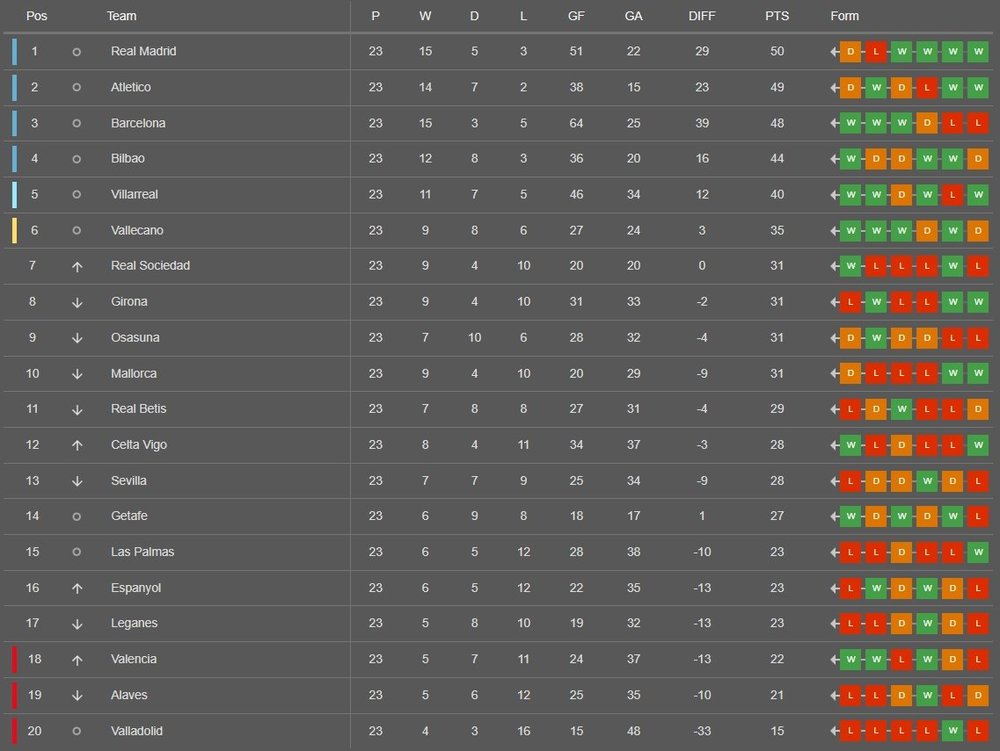Click the red L badge in Real Madrid's form
Image resolution: width=1000 pixels, height=751 pixels.
point(876,51)
